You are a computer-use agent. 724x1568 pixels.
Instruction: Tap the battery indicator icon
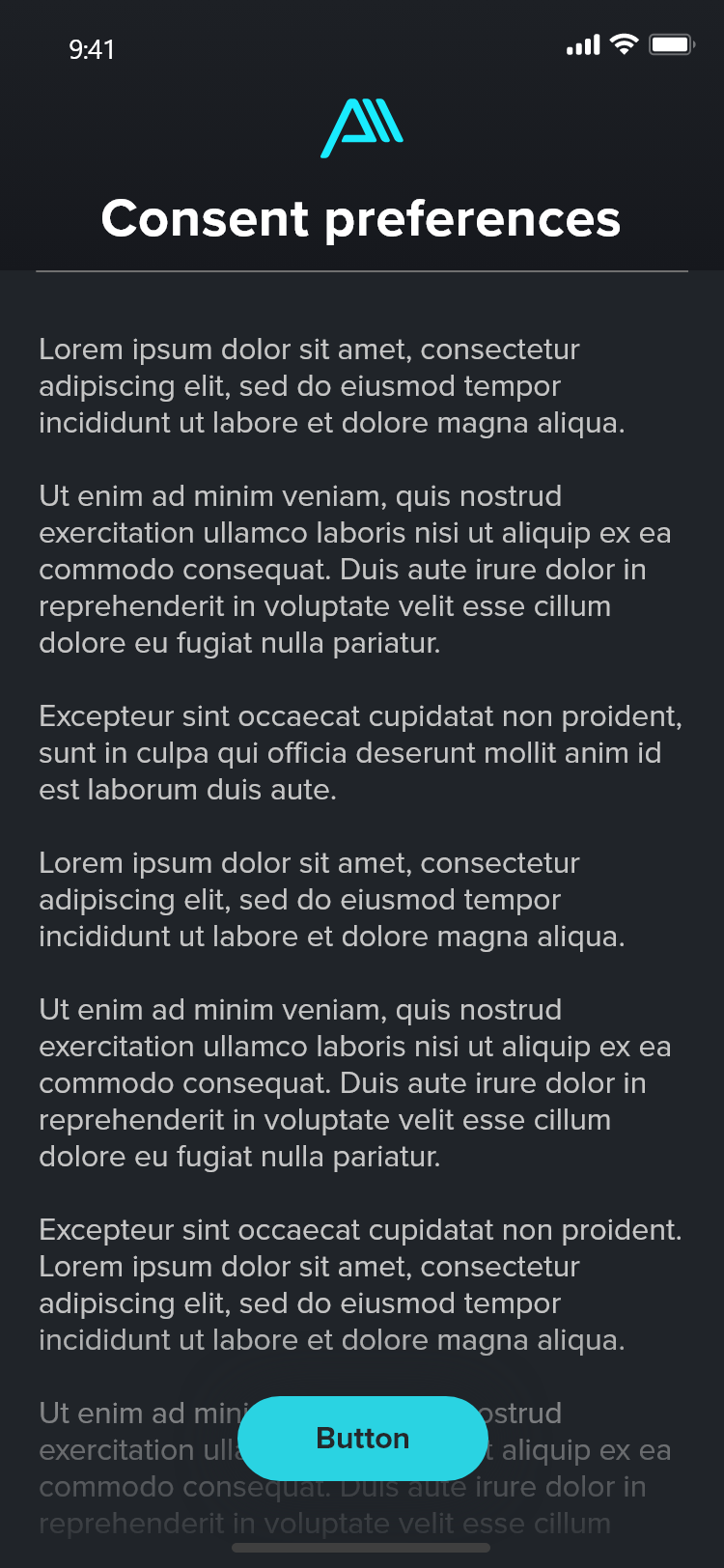pos(671,44)
